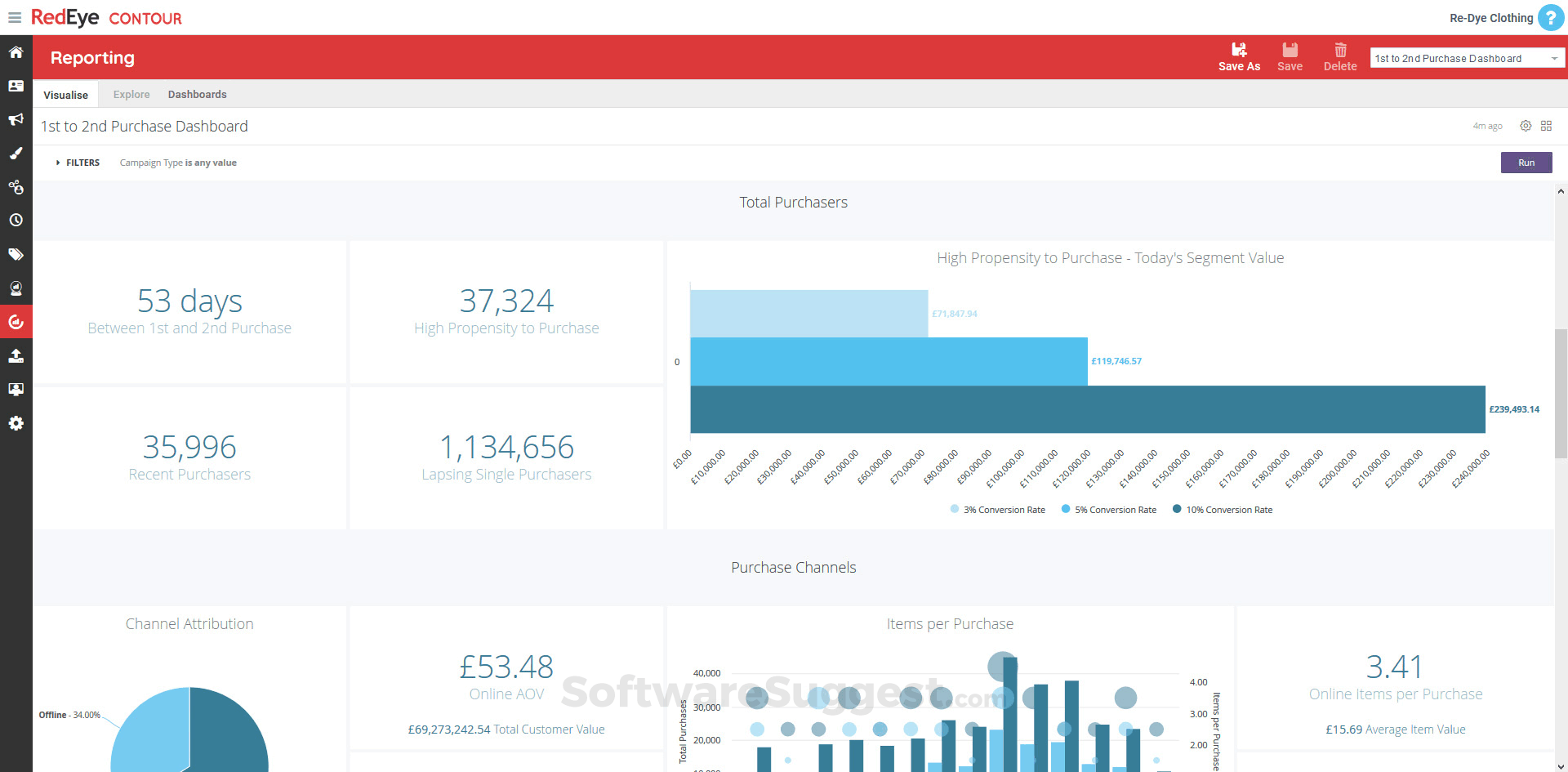
Task: Open the upload section from the sidebar
Action: pos(16,355)
